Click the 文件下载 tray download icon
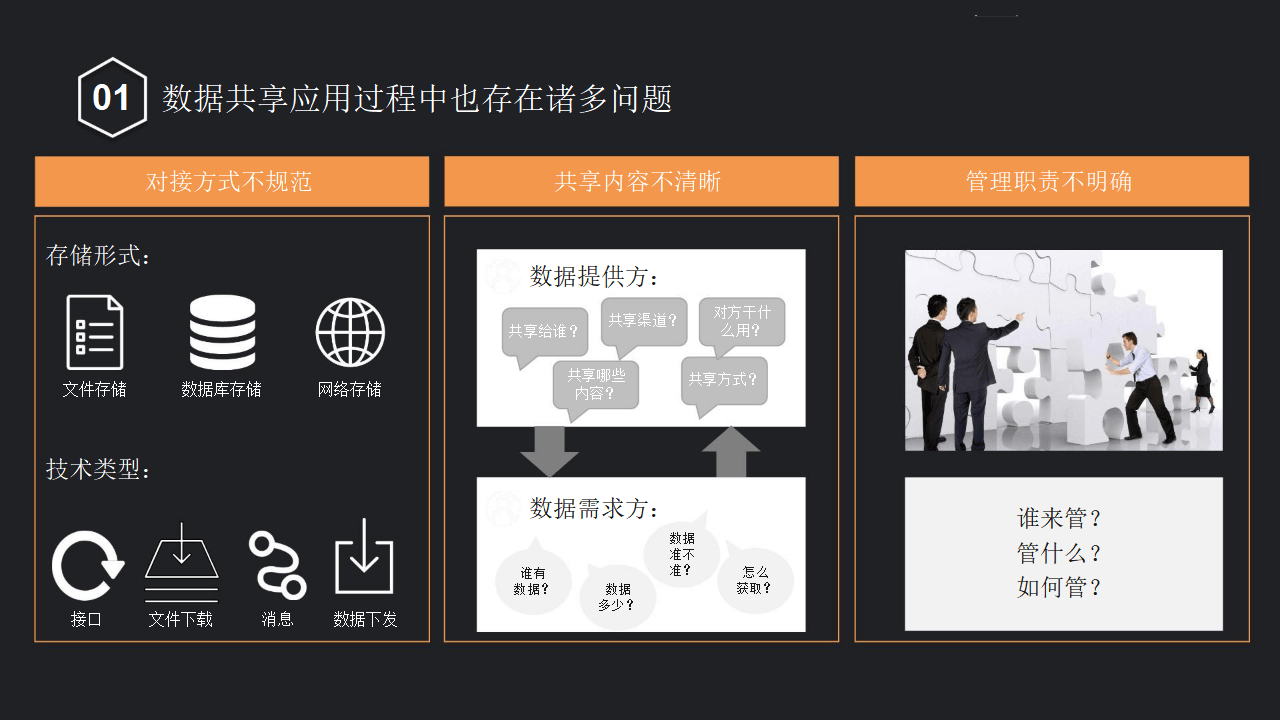Image resolution: width=1280 pixels, height=720 pixels. (x=182, y=561)
